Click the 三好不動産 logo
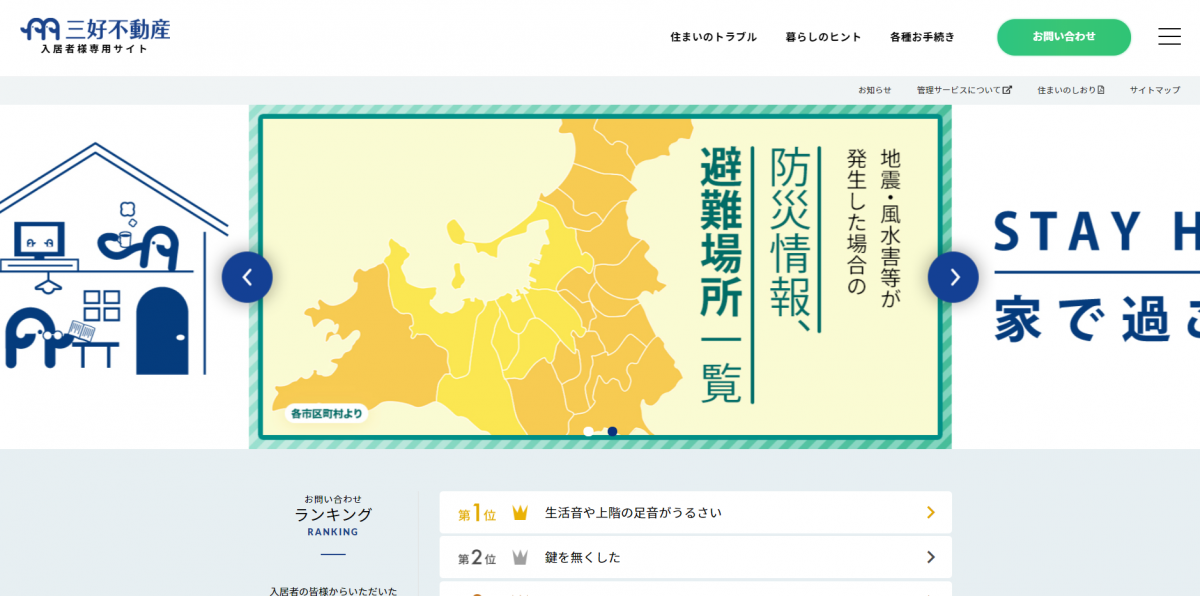This screenshot has width=1200, height=596. pyautogui.click(x=96, y=35)
